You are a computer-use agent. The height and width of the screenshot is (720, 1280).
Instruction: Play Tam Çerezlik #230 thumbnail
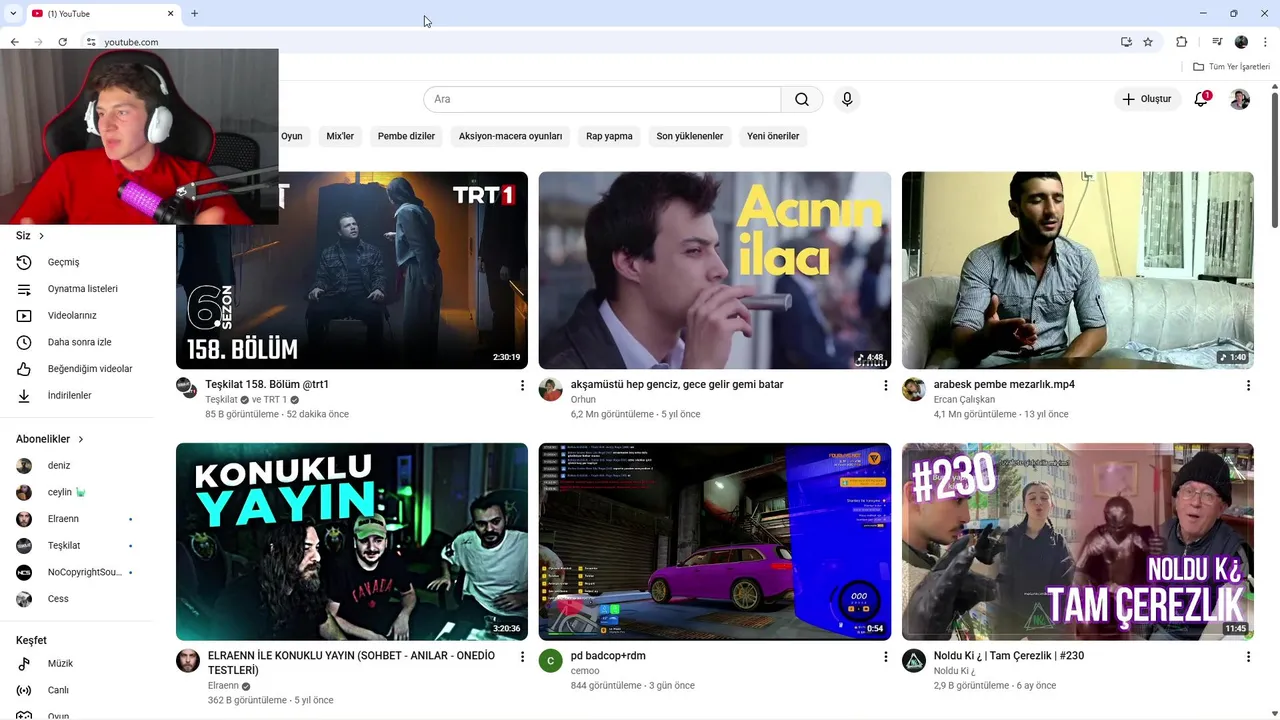pyautogui.click(x=1078, y=541)
